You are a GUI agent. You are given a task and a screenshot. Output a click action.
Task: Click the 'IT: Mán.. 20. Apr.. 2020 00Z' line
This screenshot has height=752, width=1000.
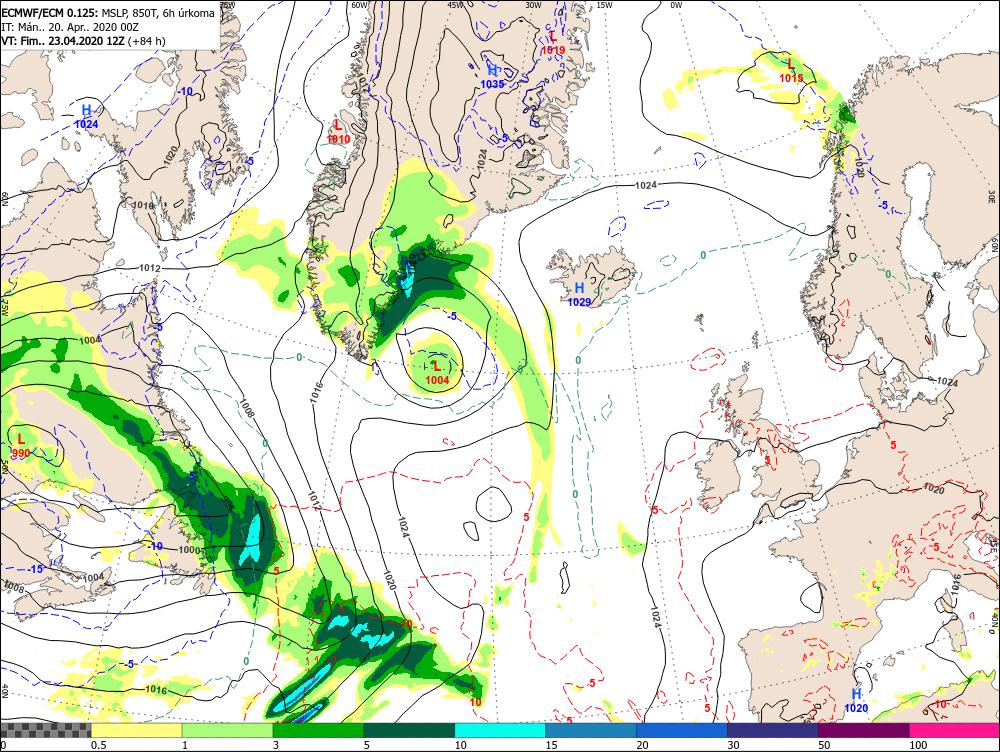pos(70,27)
